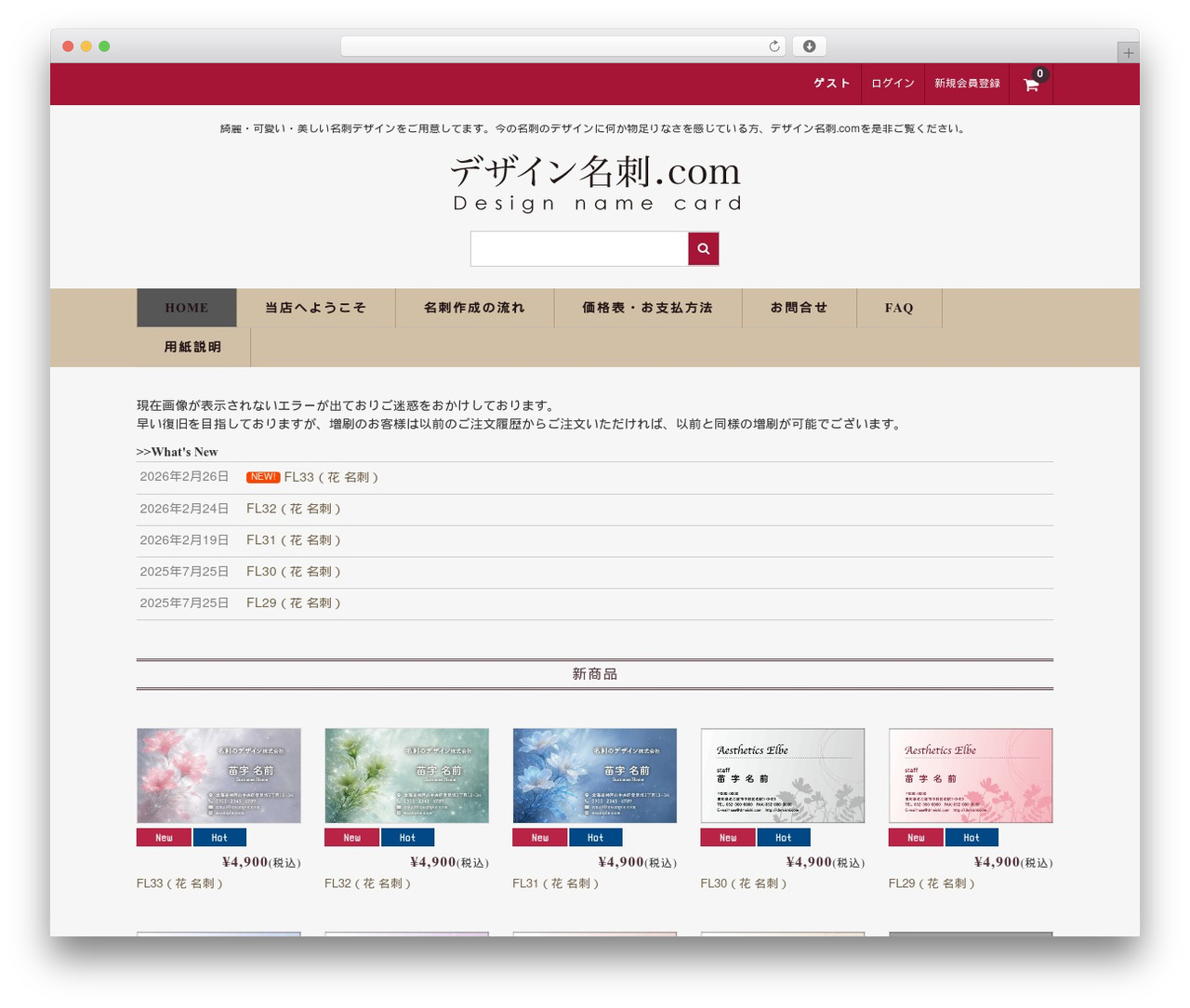Open the blue flower FL31 card thumbnail

coord(595,776)
